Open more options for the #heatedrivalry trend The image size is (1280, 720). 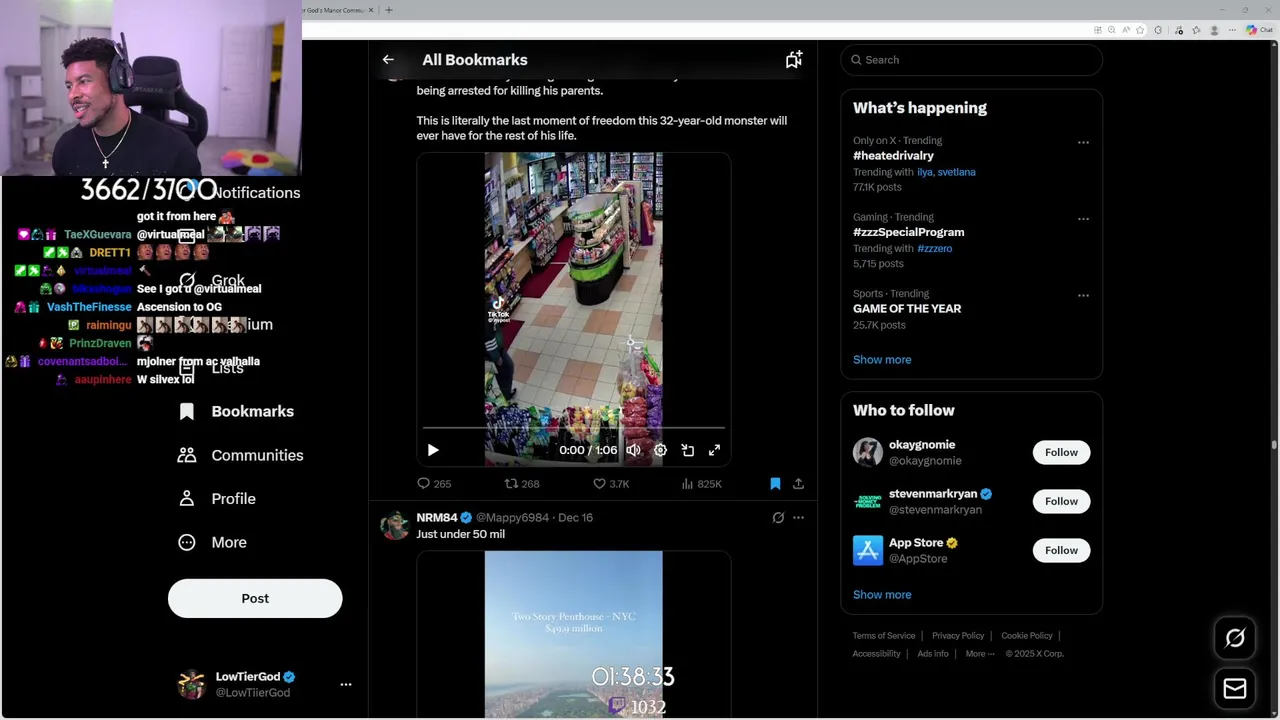(1083, 142)
